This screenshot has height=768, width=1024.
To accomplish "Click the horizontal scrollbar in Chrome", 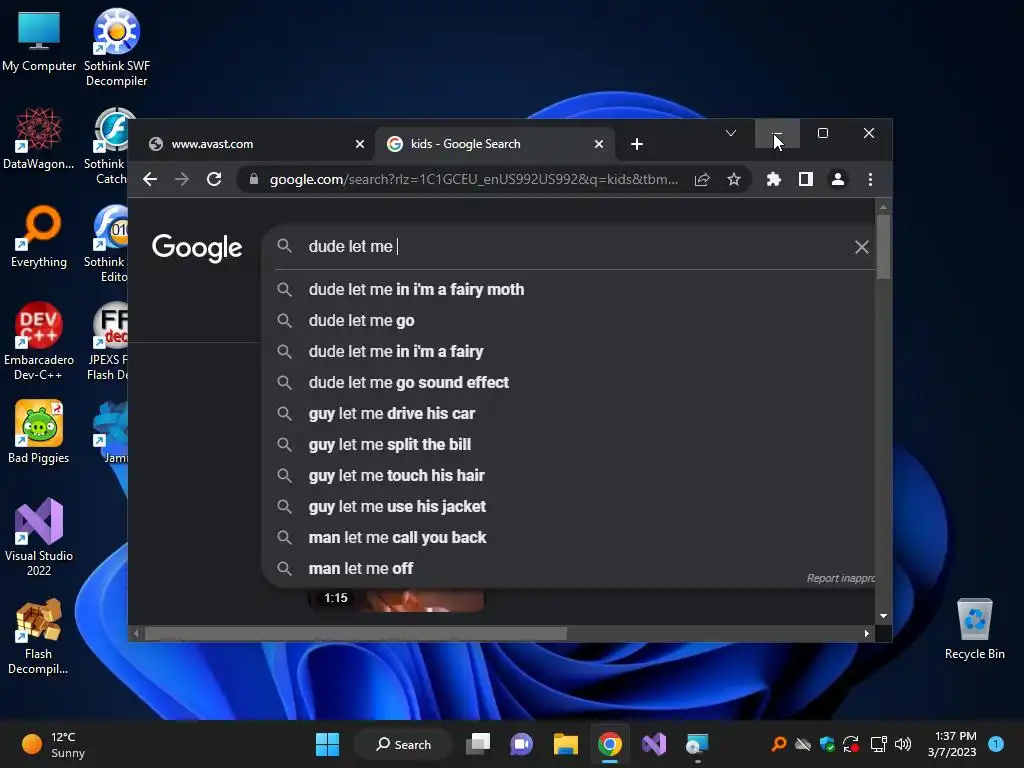I will pos(356,633).
